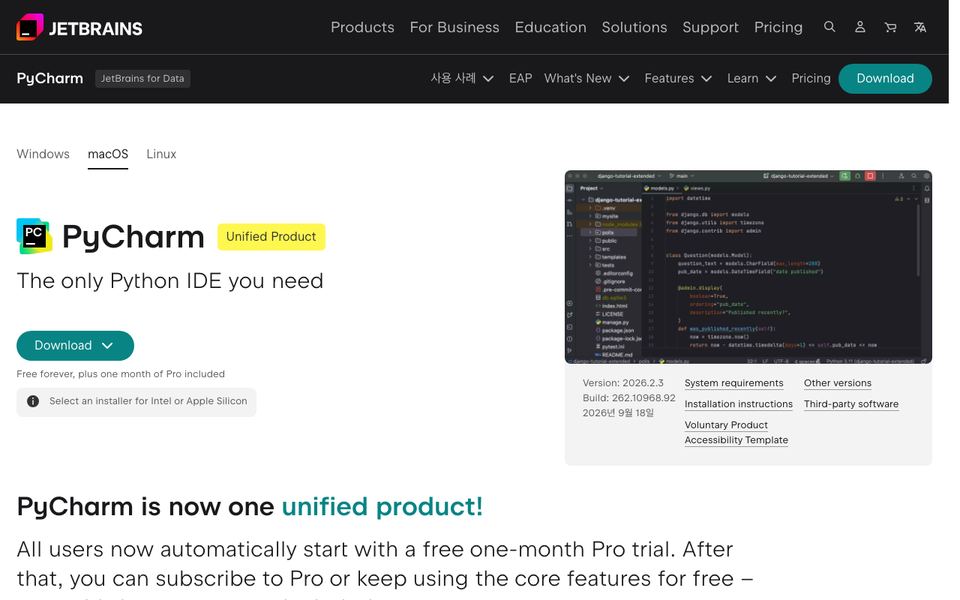
Task: Click the JetBrains logo in the header
Action: pos(80,28)
